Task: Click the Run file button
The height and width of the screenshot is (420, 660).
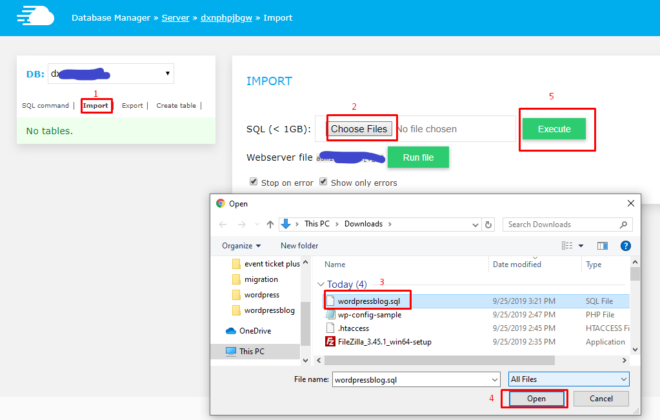Action: click(418, 157)
